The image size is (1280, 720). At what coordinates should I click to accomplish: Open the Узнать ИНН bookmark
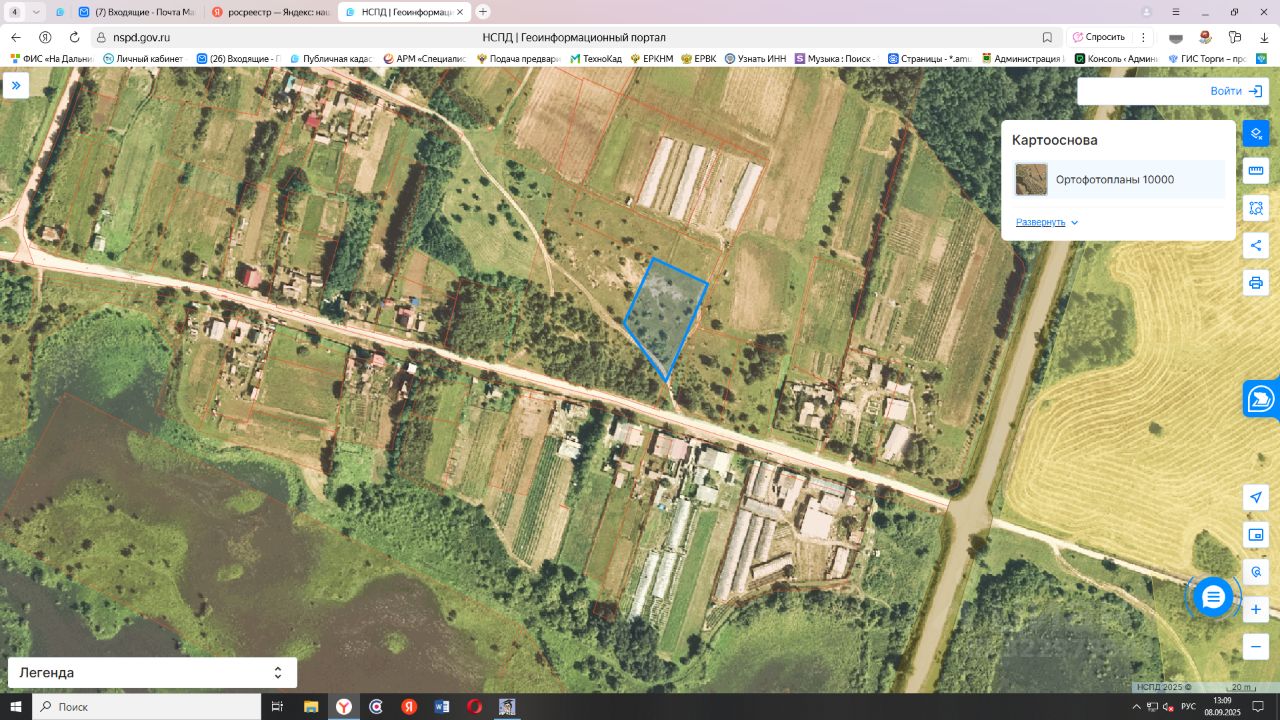(755, 59)
